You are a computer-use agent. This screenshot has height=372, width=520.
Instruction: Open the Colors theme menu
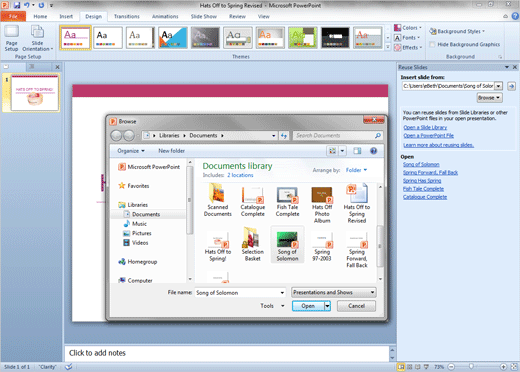(408, 28)
